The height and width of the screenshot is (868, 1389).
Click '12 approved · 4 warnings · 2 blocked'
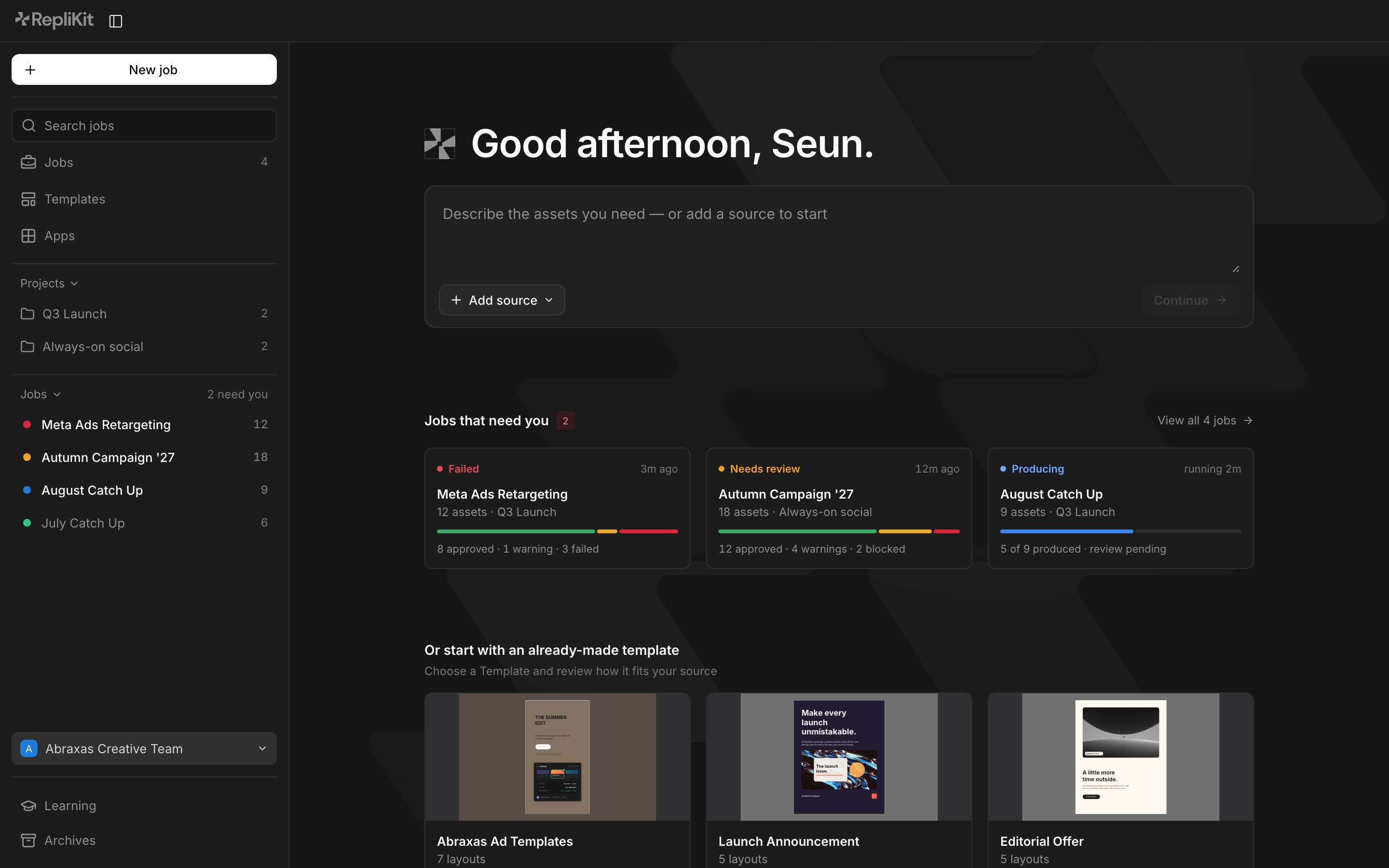[x=812, y=549]
